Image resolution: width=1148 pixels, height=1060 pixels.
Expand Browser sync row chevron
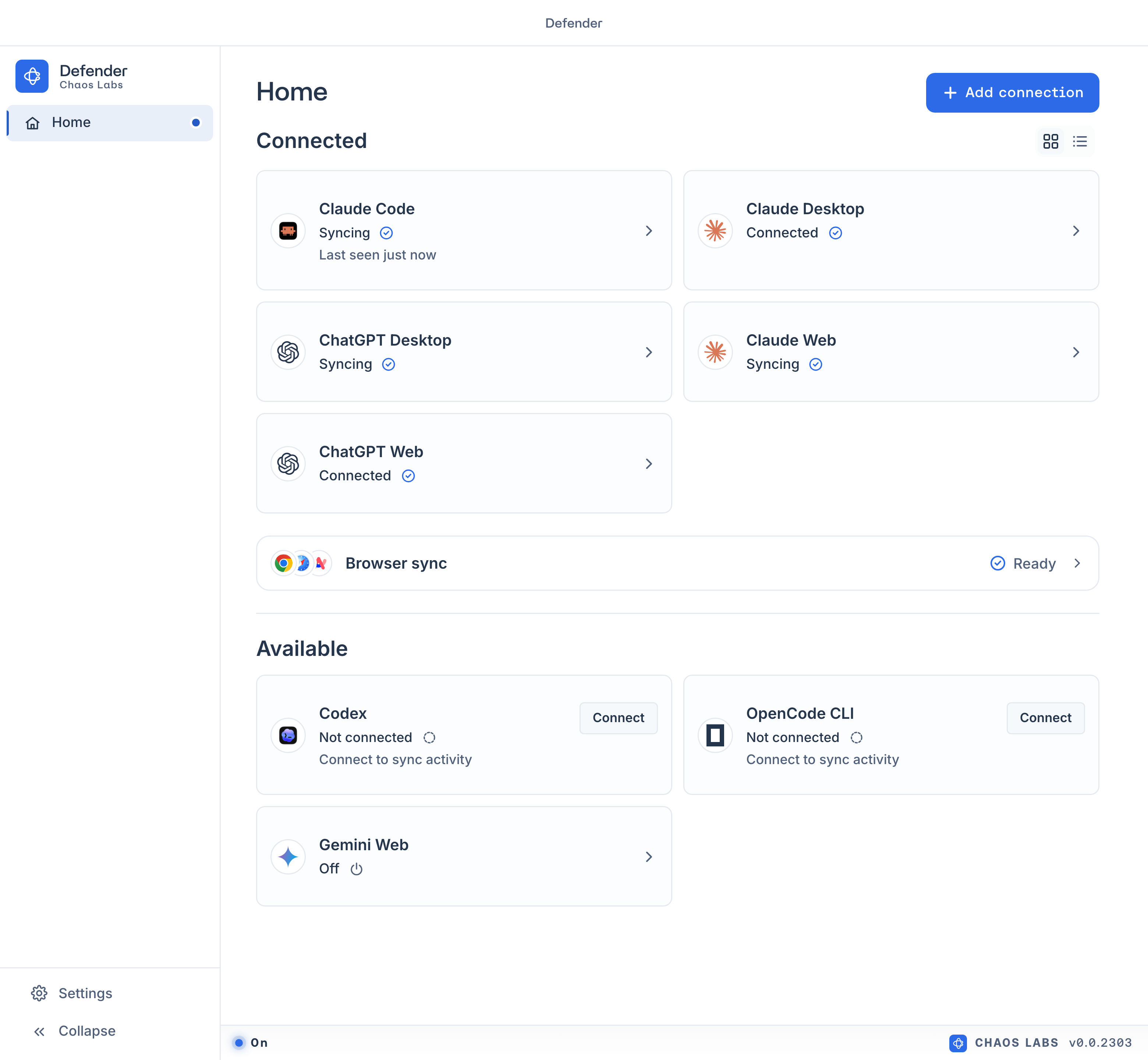click(1077, 563)
